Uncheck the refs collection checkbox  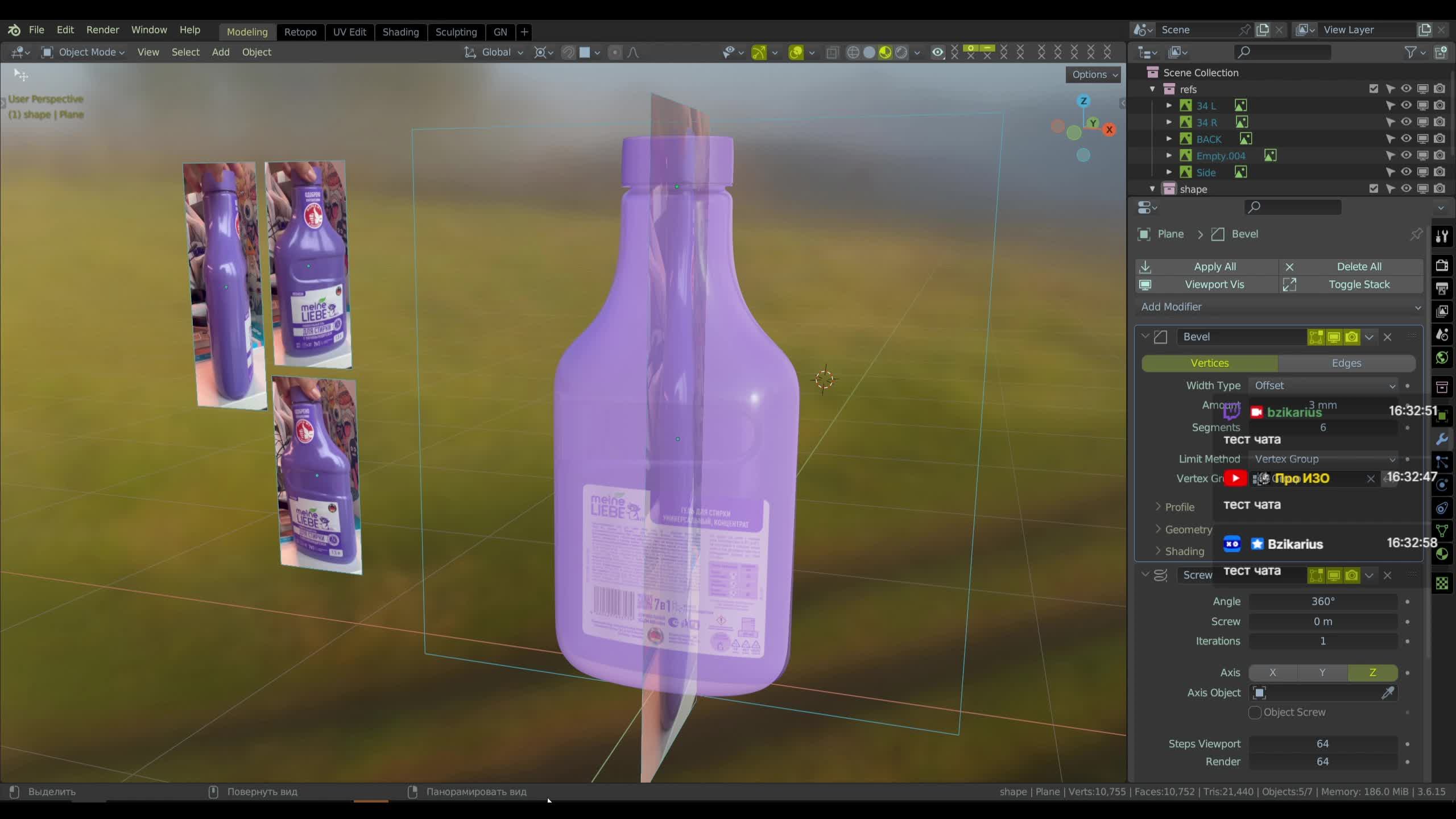pyautogui.click(x=1374, y=89)
